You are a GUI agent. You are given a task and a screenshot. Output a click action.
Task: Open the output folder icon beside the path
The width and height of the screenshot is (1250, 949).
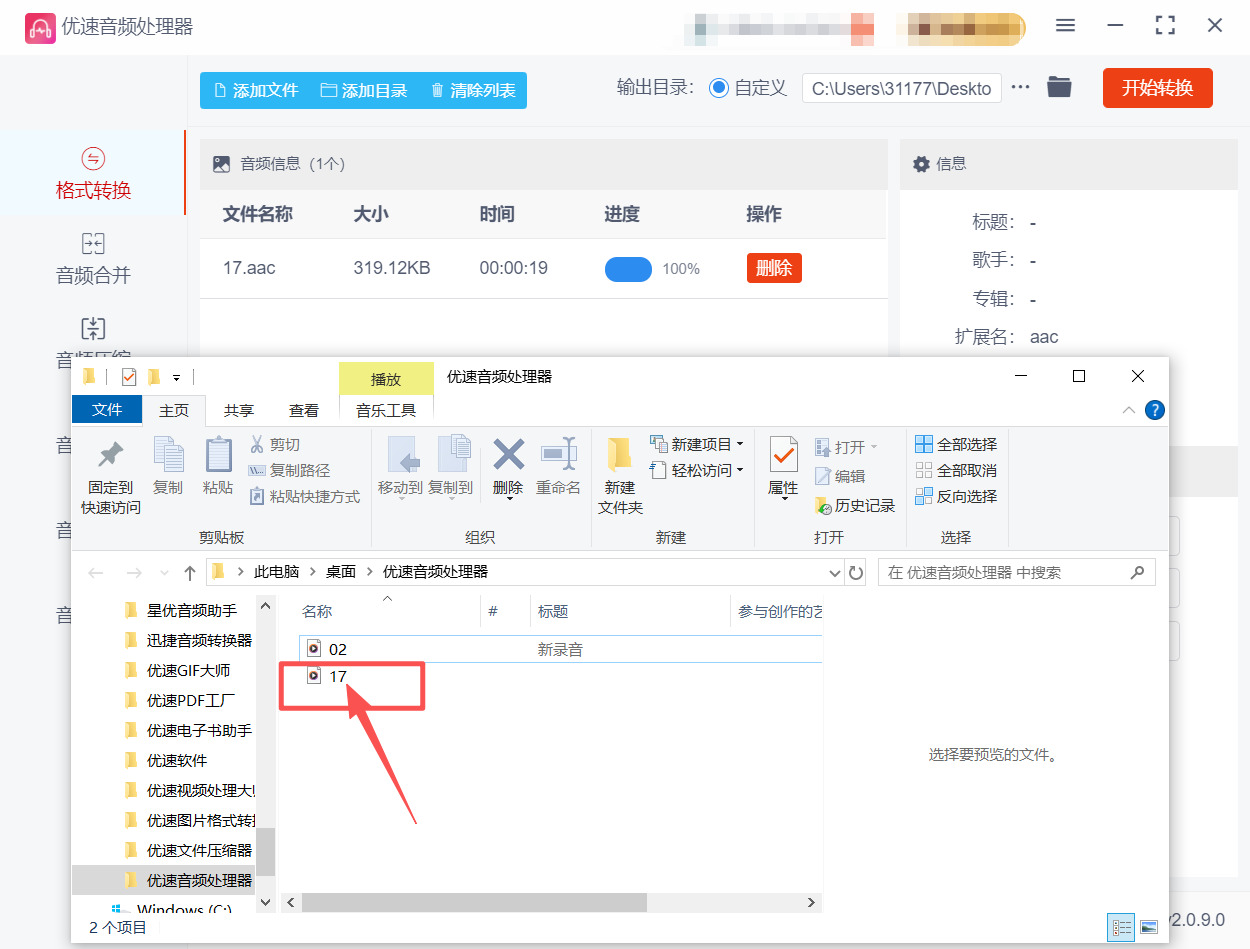coord(1059,87)
